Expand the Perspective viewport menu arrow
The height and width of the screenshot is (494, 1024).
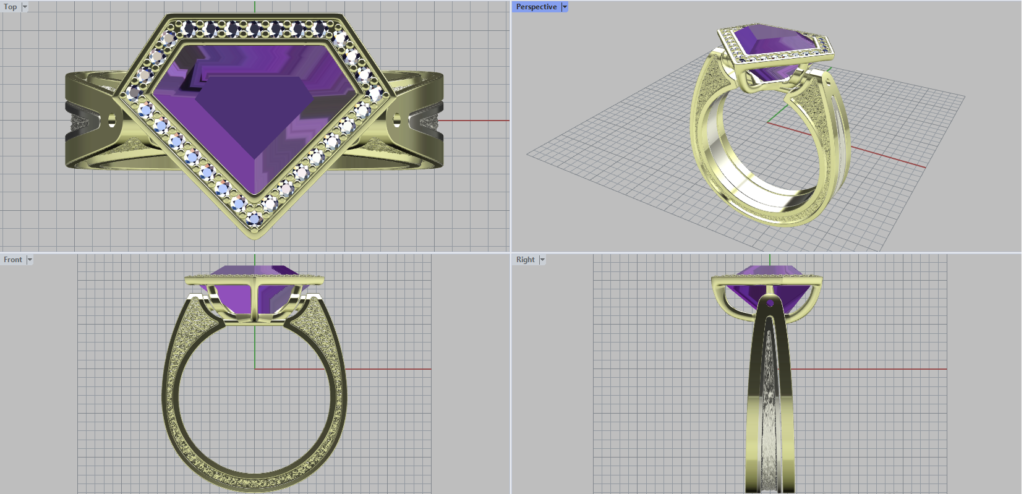[565, 7]
